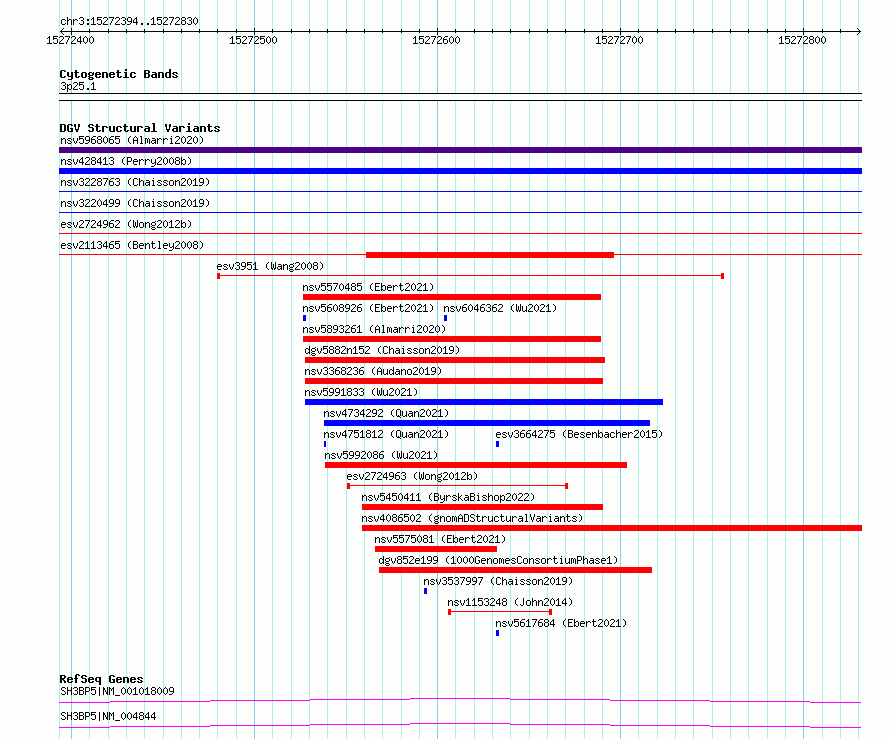This screenshot has height=739, width=890.
Task: Click the blue nsv4734292 variant bar
Action: [x=486, y=423]
